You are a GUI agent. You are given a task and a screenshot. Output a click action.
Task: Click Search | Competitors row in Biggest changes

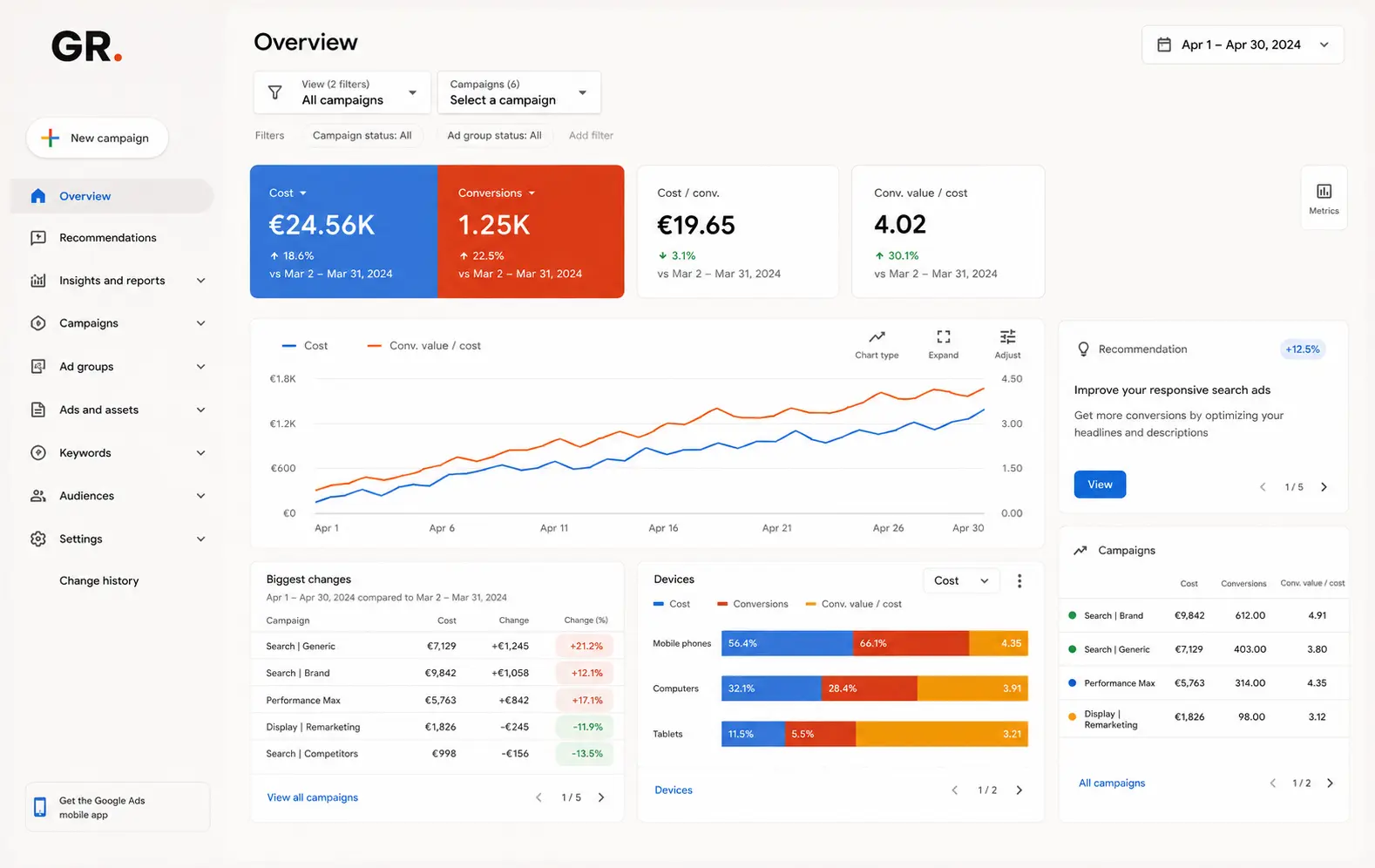[437, 754]
